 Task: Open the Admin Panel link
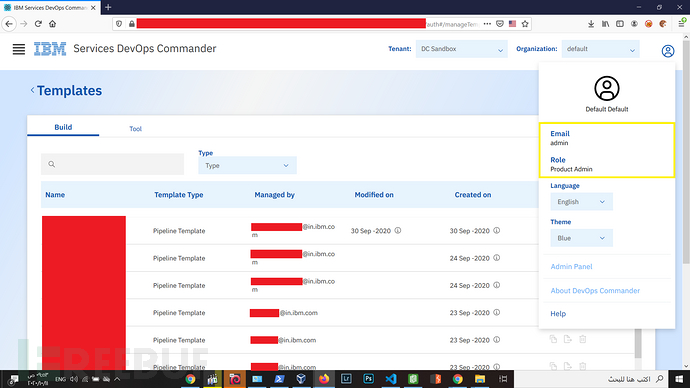click(x=571, y=266)
